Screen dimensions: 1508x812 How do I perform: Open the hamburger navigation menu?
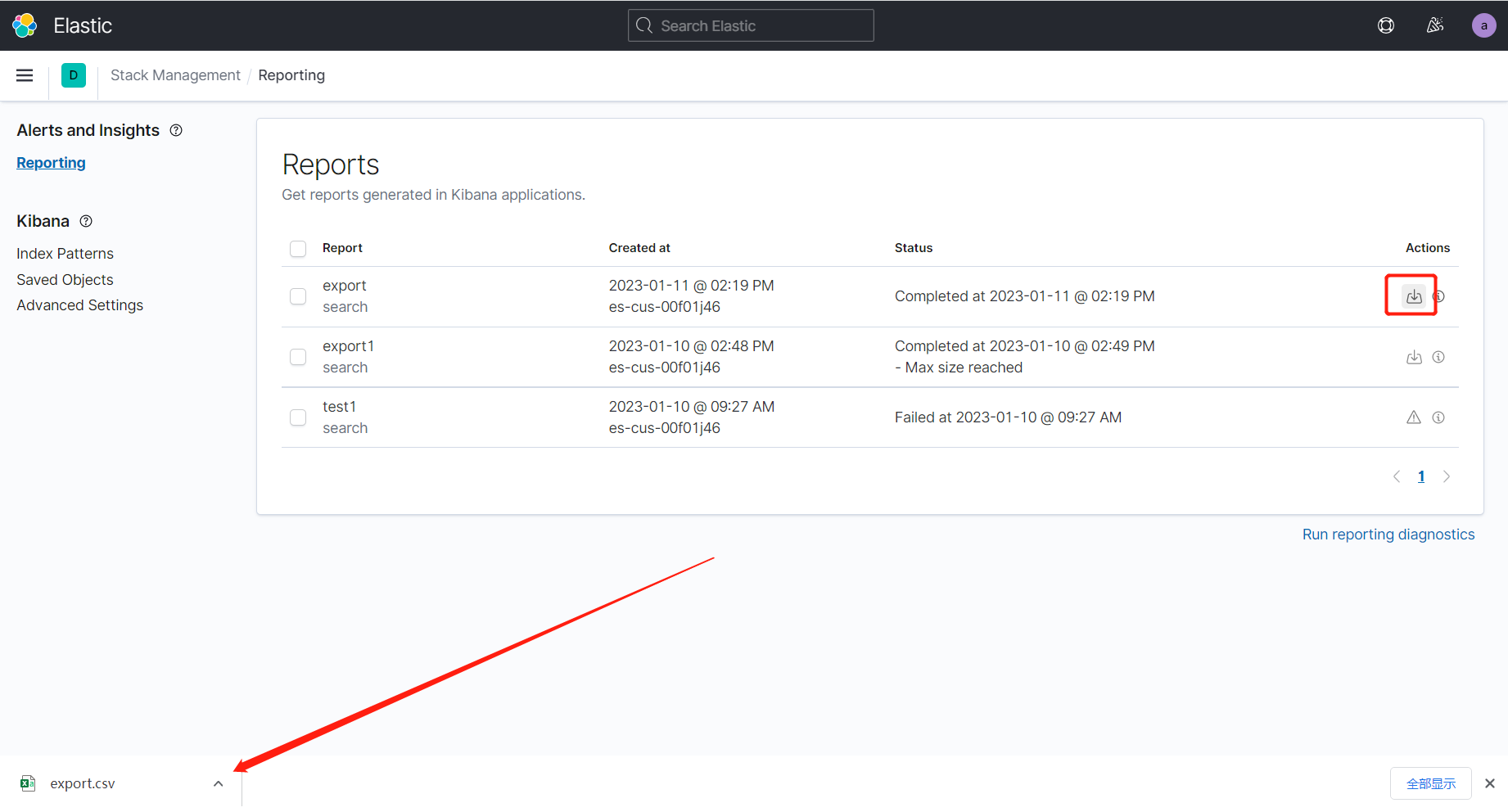25,75
